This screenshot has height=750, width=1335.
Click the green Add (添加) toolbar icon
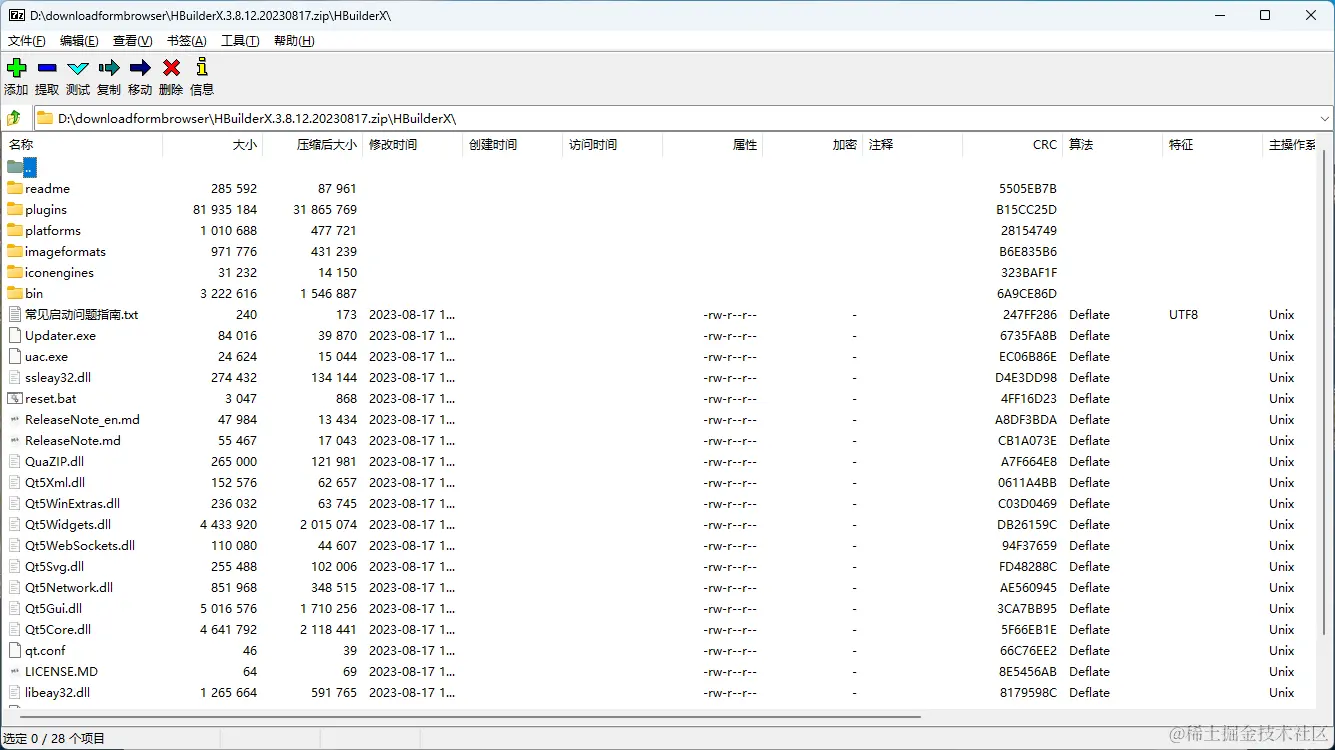(16, 68)
